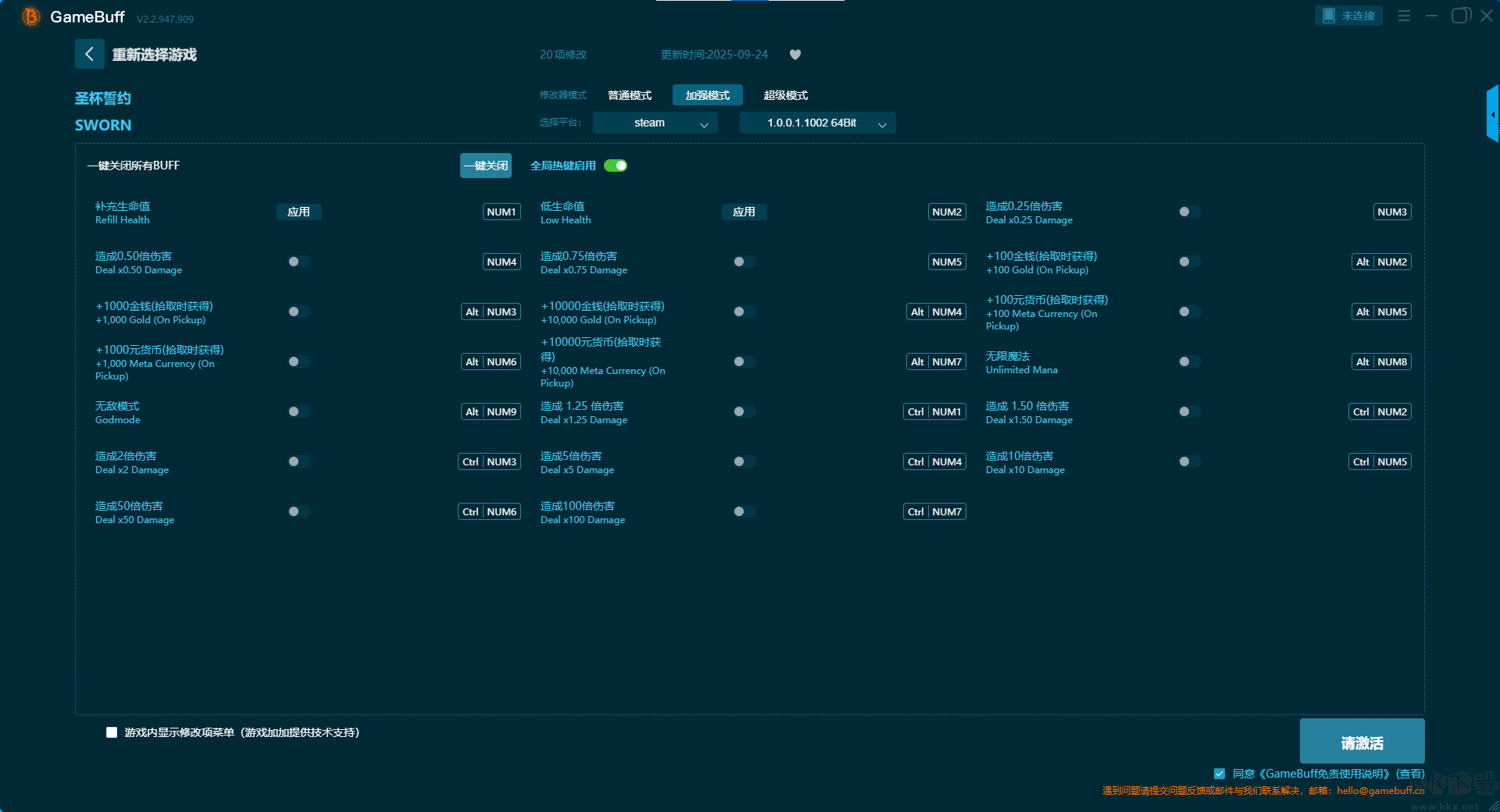Enable the Godmode toggle
Screen dimensions: 1500x812
click(298, 411)
